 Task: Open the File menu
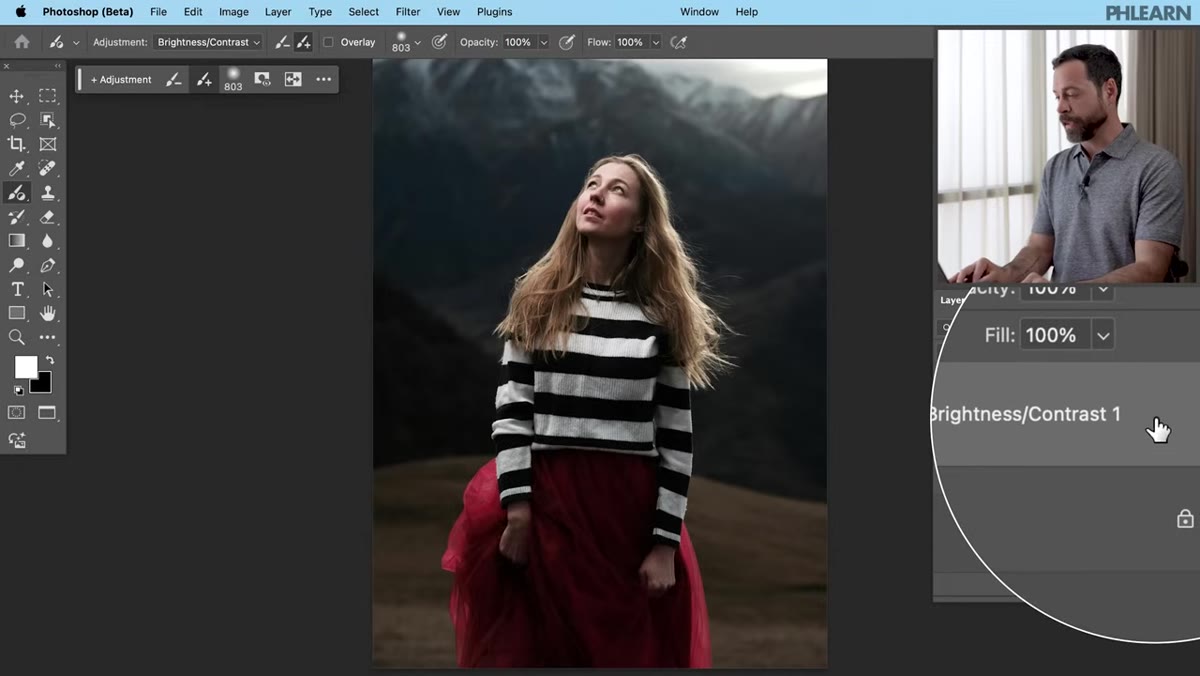(x=158, y=12)
